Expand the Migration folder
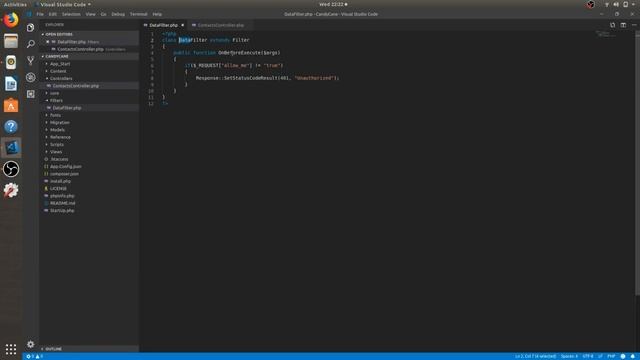640x360 pixels. click(x=60, y=122)
